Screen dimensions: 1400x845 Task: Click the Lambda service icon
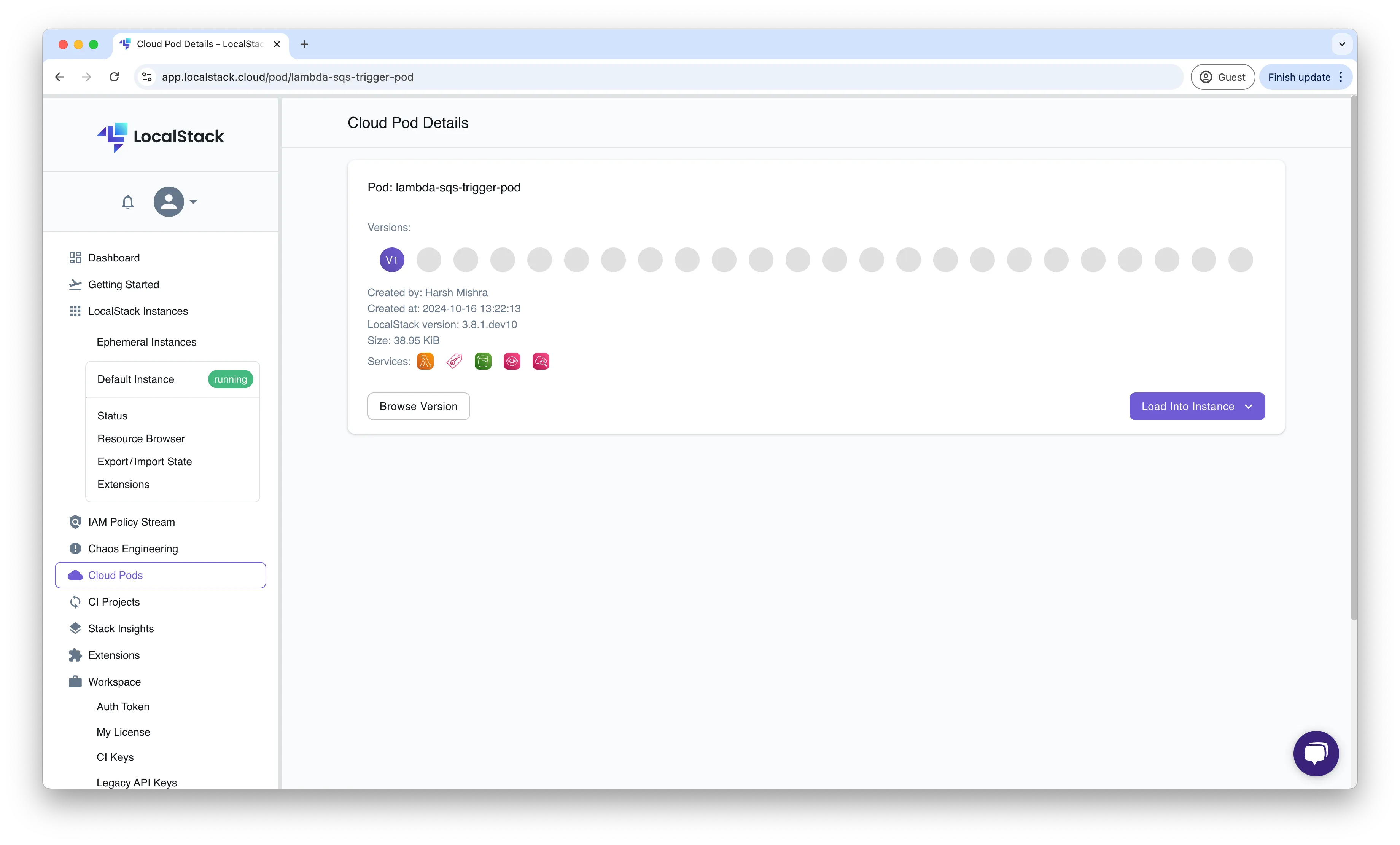click(424, 361)
